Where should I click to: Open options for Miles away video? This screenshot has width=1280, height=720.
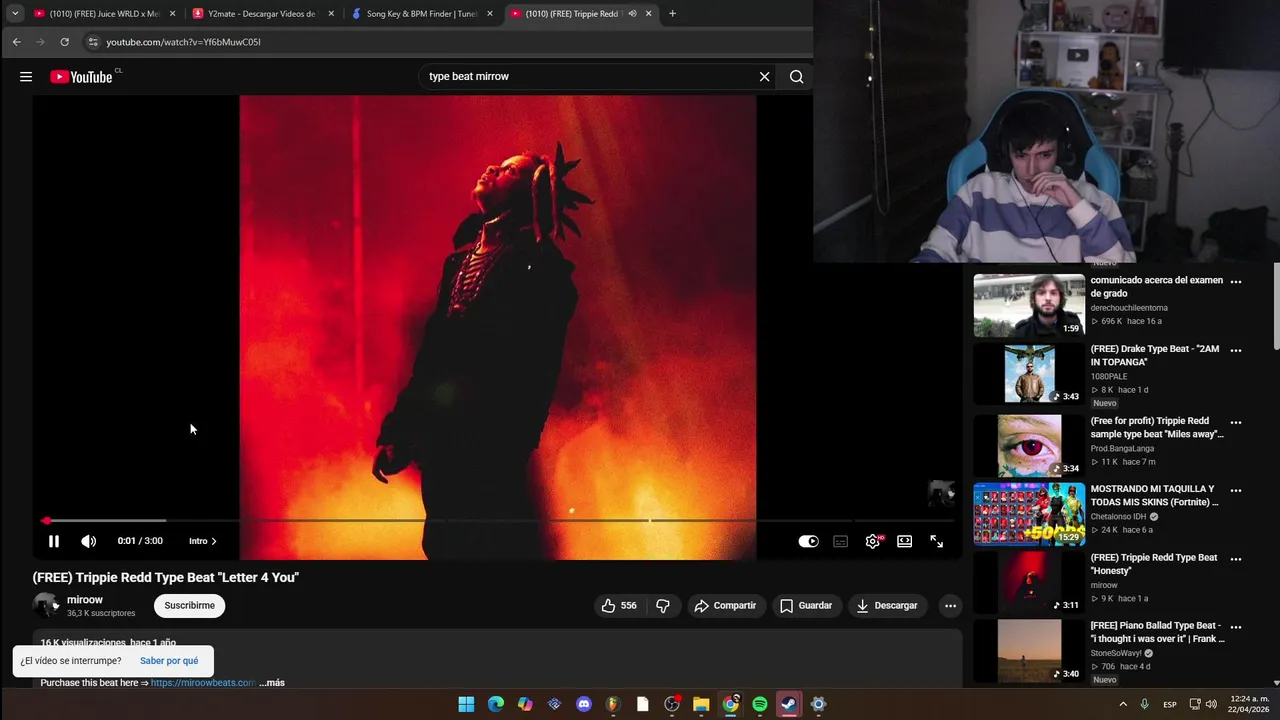(x=1236, y=422)
